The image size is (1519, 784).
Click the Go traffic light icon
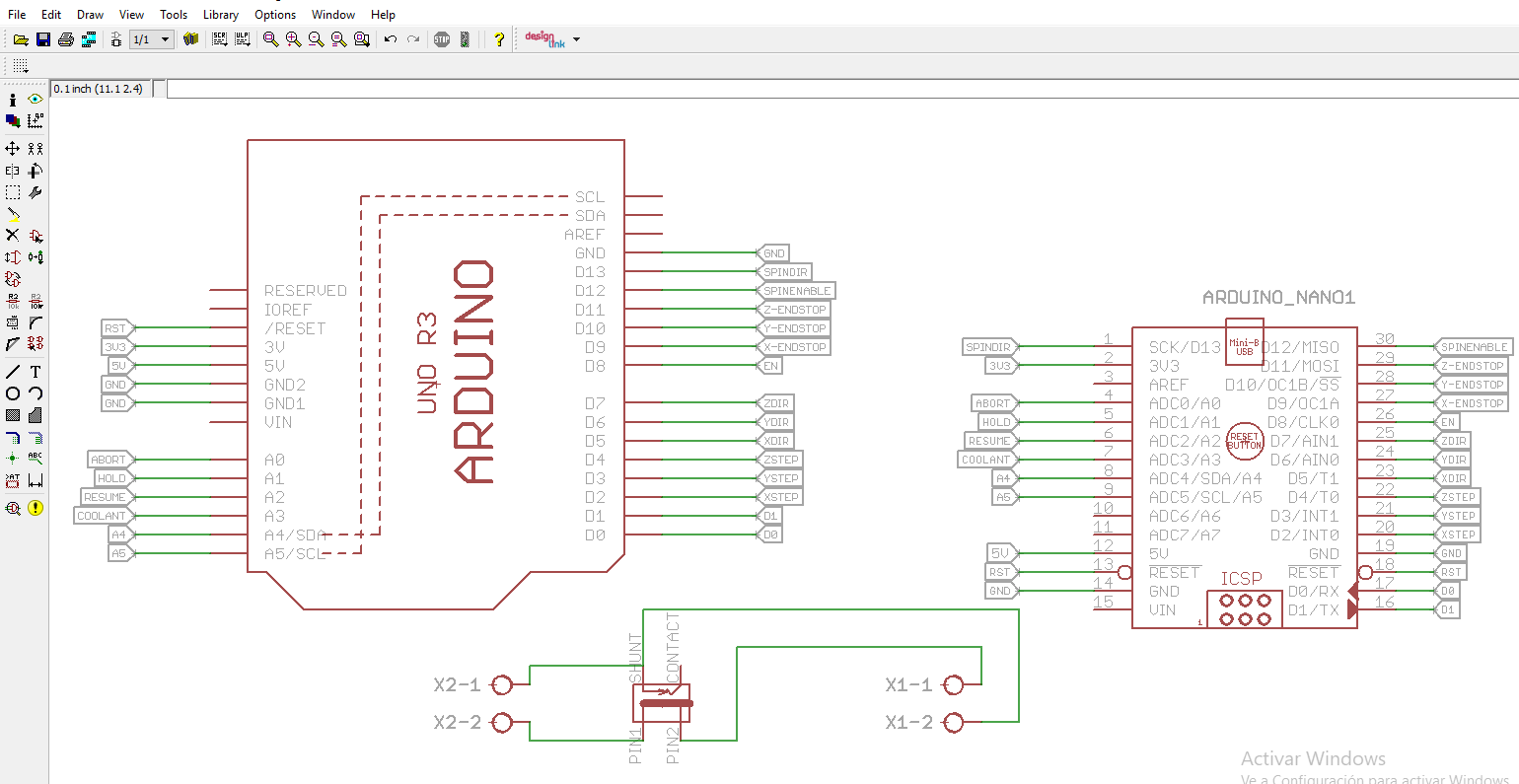(x=465, y=39)
